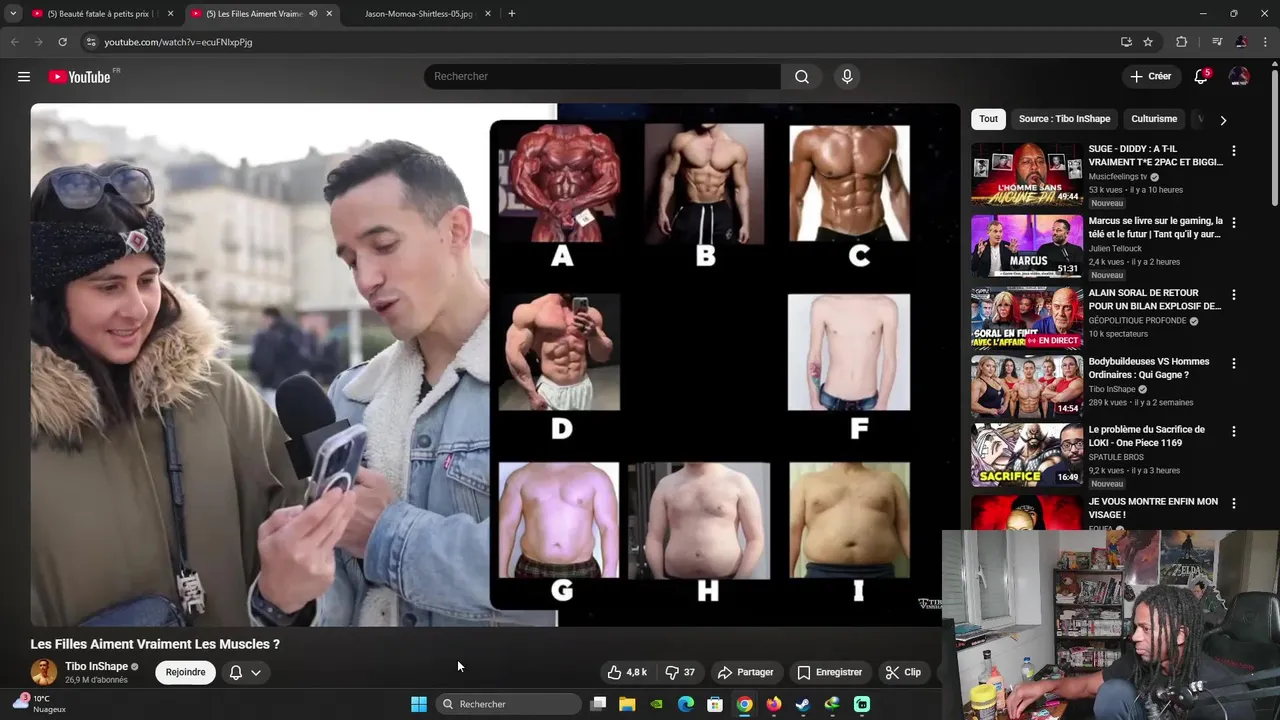Launch Microsoft Edge from the taskbar
The image size is (1280, 720).
pos(686,704)
